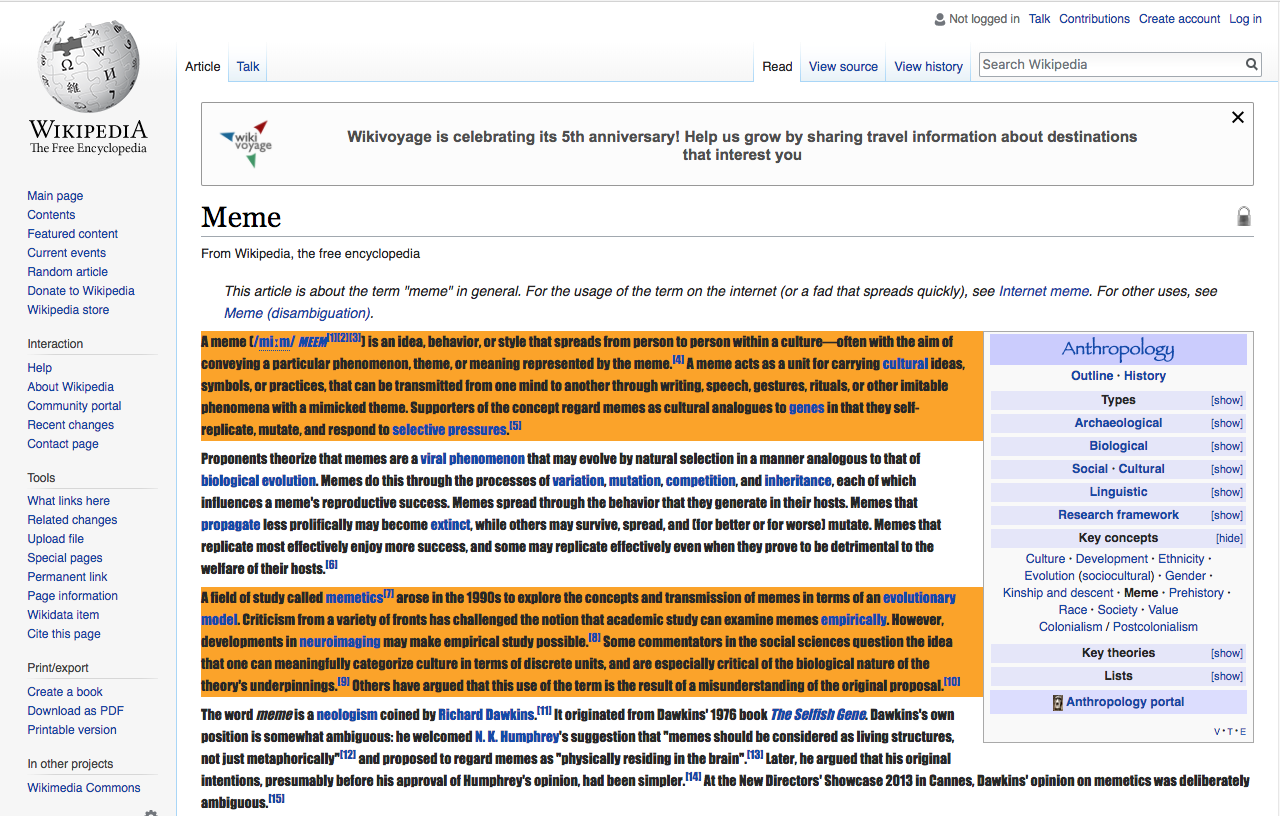
Task: Open the Talk tab
Action: (x=248, y=66)
